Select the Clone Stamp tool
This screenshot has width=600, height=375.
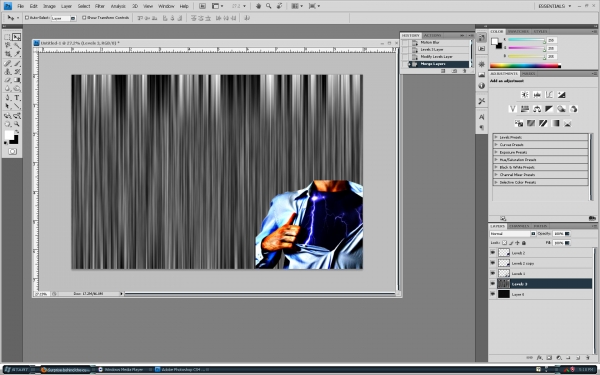pos(7,72)
